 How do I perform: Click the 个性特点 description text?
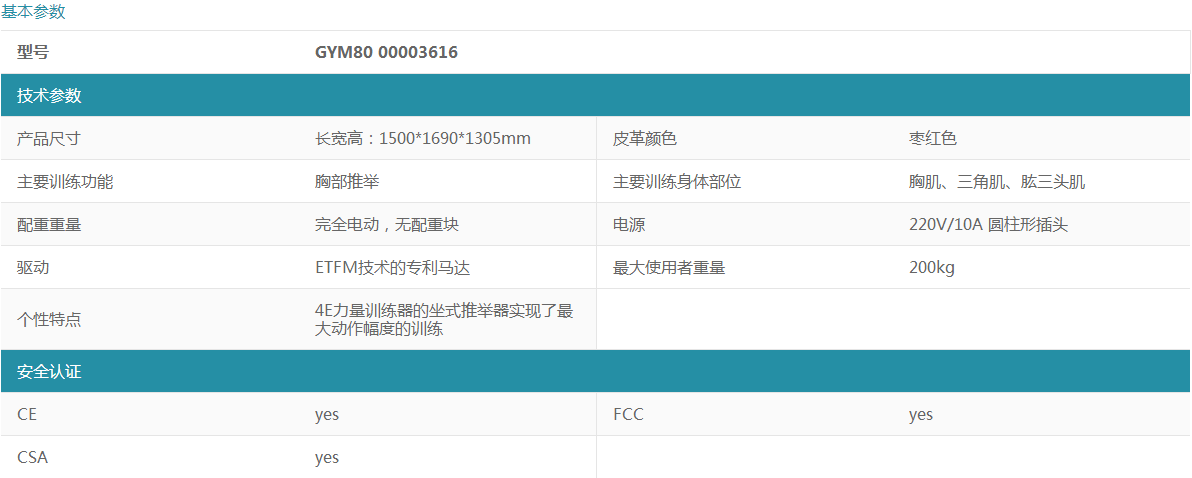[444, 319]
